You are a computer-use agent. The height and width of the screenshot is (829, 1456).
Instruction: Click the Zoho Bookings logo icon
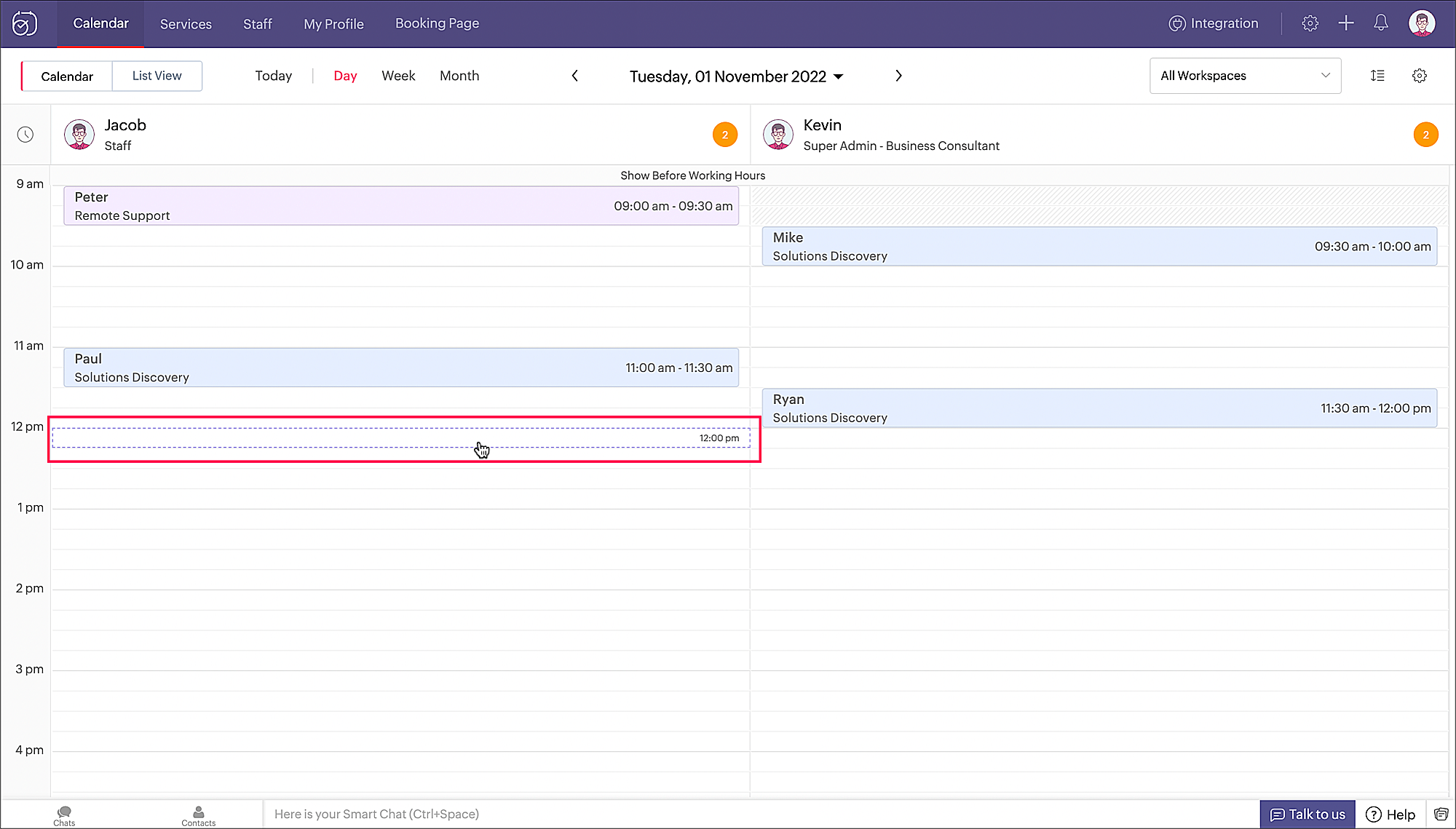coord(25,23)
